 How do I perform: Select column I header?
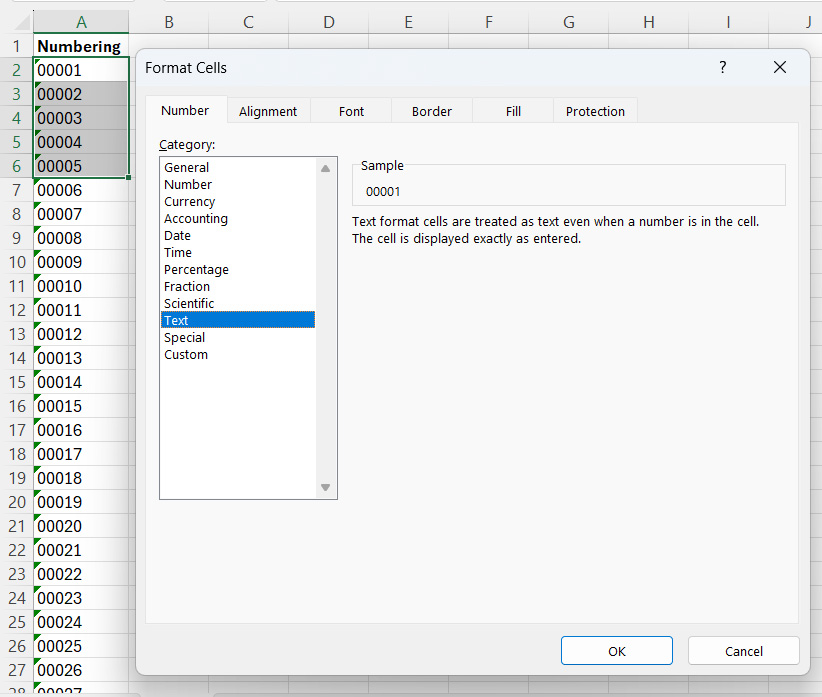click(728, 22)
